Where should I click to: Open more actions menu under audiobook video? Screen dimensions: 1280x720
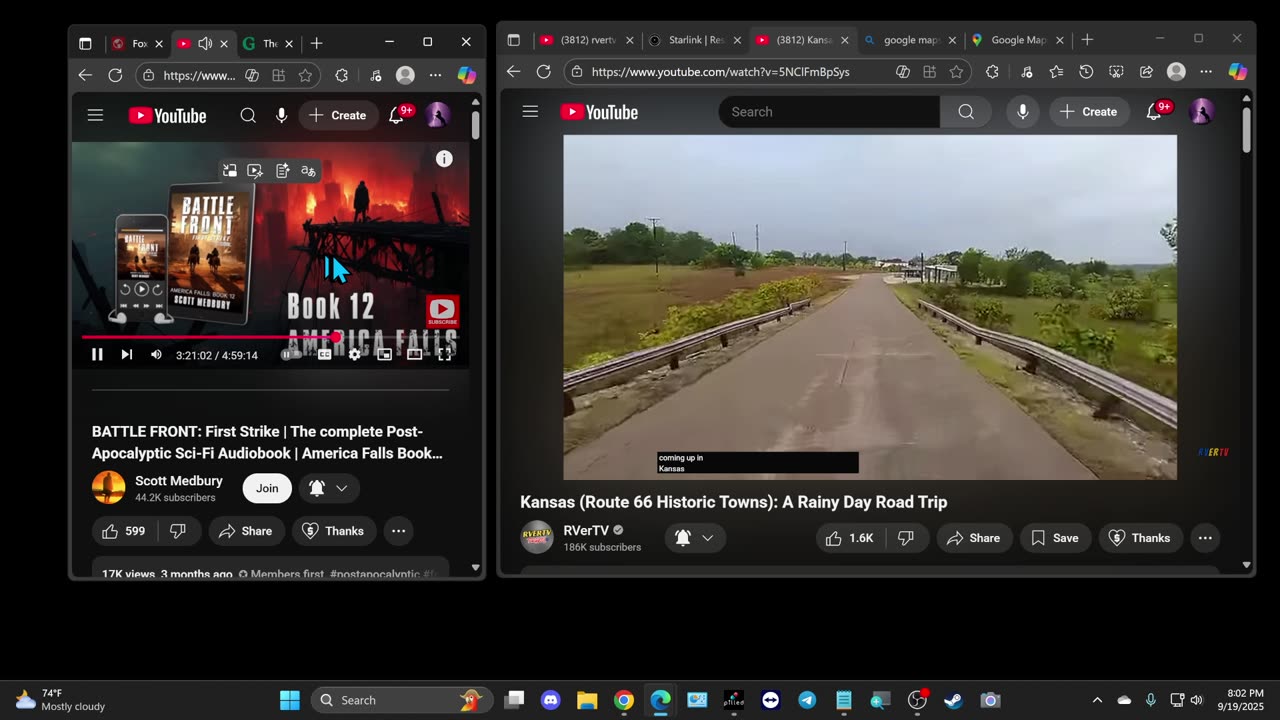(x=398, y=531)
